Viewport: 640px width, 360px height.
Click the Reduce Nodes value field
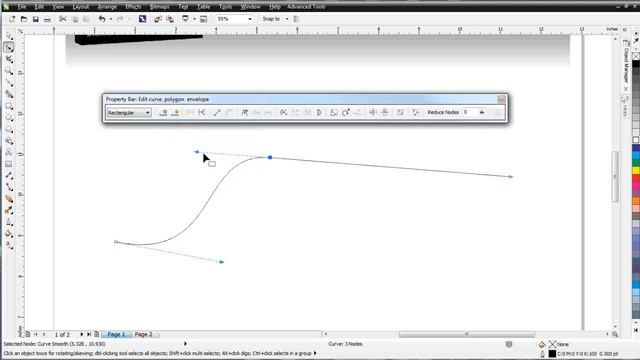coord(469,112)
